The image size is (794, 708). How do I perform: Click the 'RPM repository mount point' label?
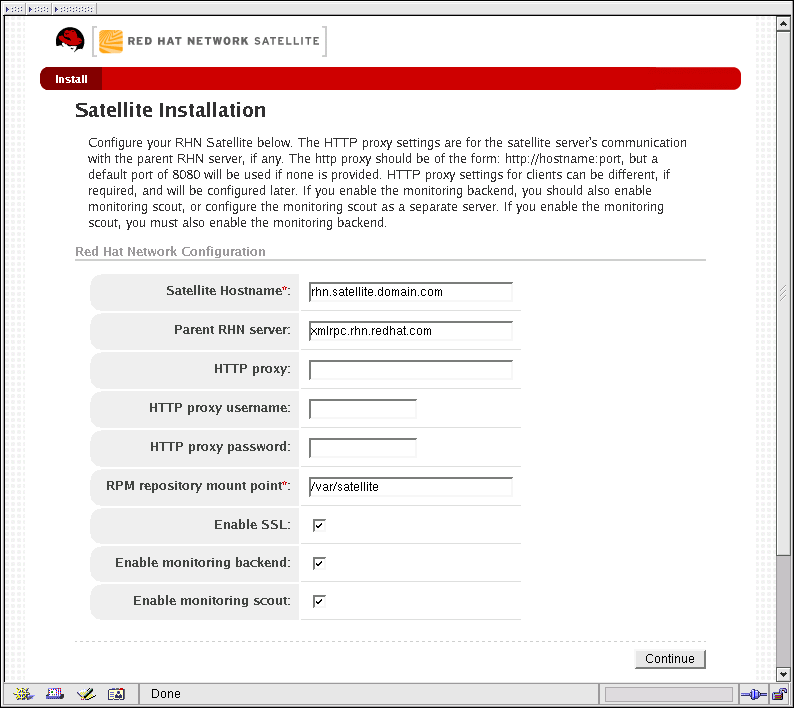point(194,486)
